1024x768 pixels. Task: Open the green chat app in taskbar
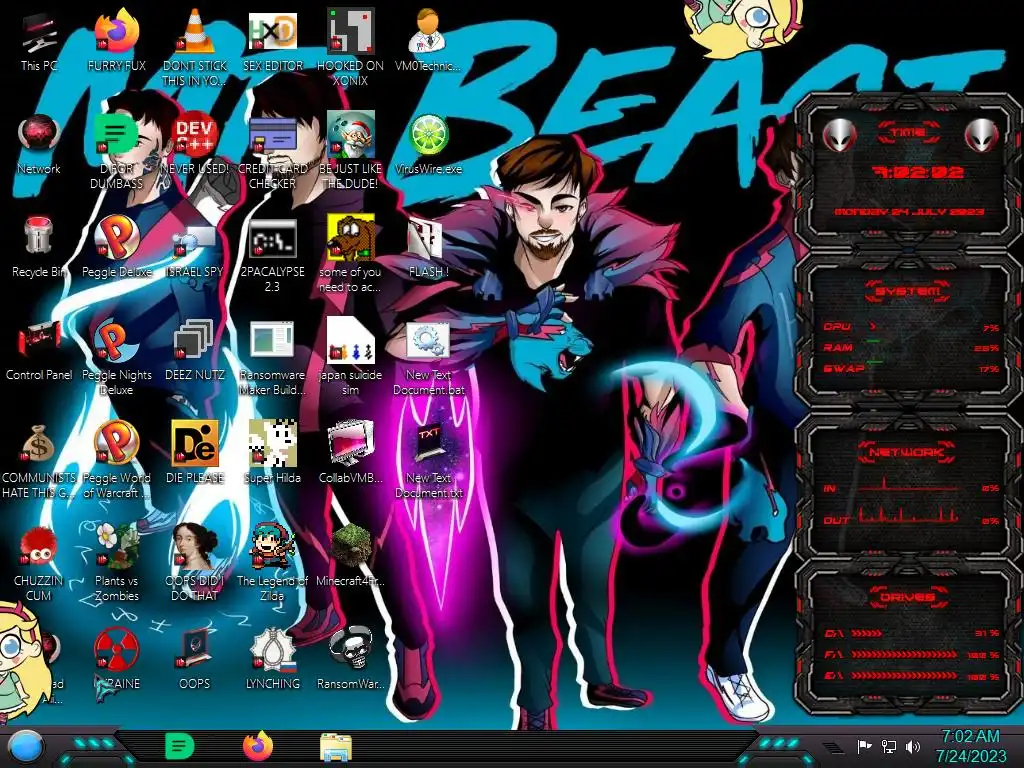coord(180,746)
